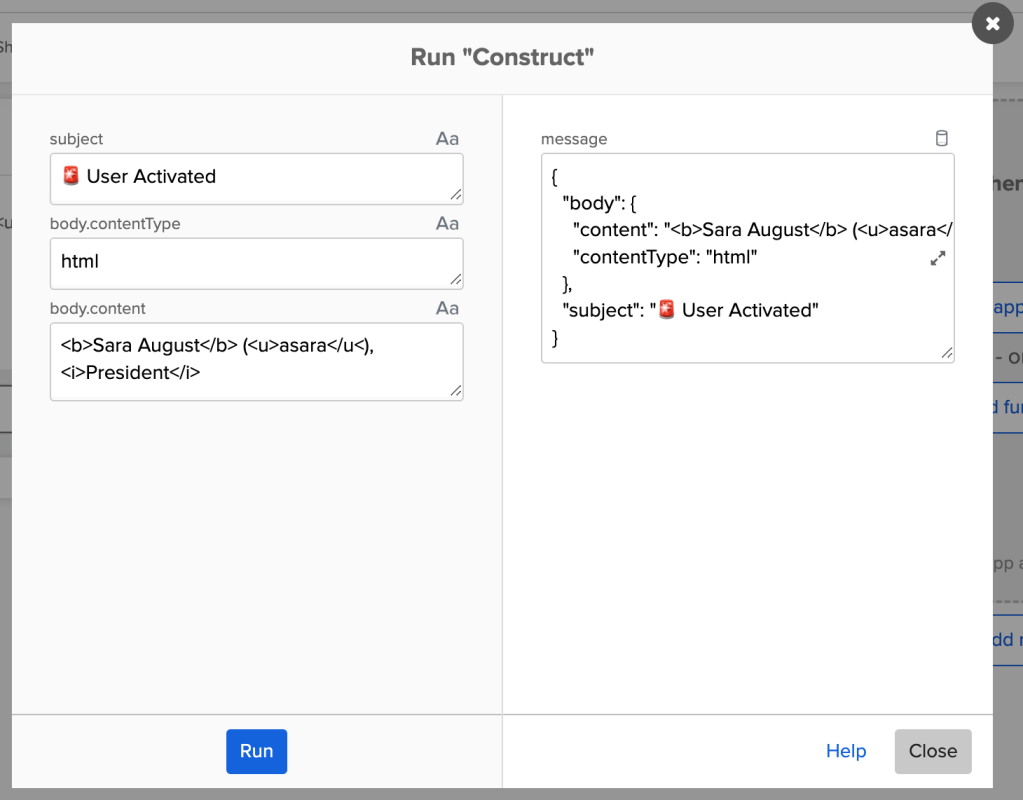Click the resize handle of the body.contentType field
Viewport: 1023px width, 800px height.
[456, 280]
